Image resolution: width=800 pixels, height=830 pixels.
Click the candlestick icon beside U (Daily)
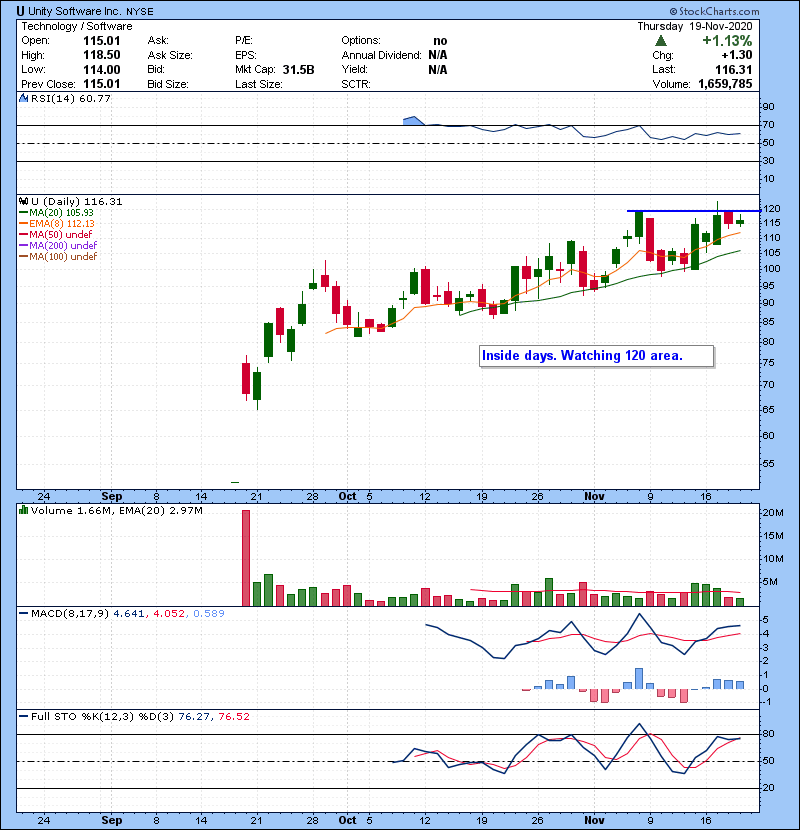coord(23,201)
